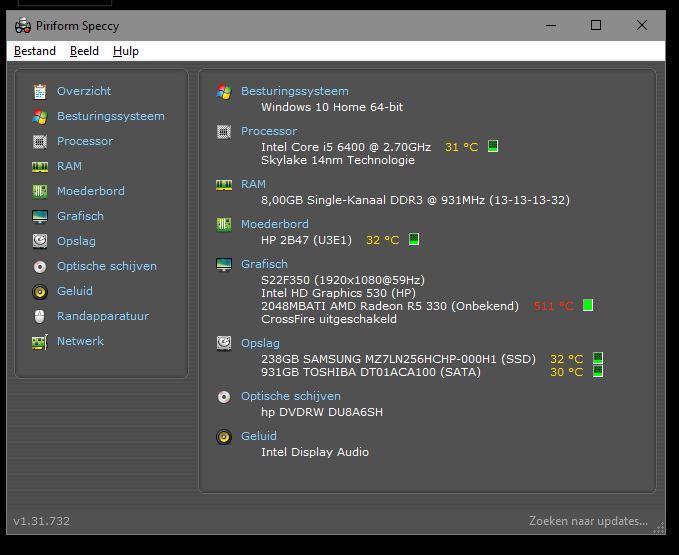Click the Toshiba drive temperature indicator

point(598,371)
